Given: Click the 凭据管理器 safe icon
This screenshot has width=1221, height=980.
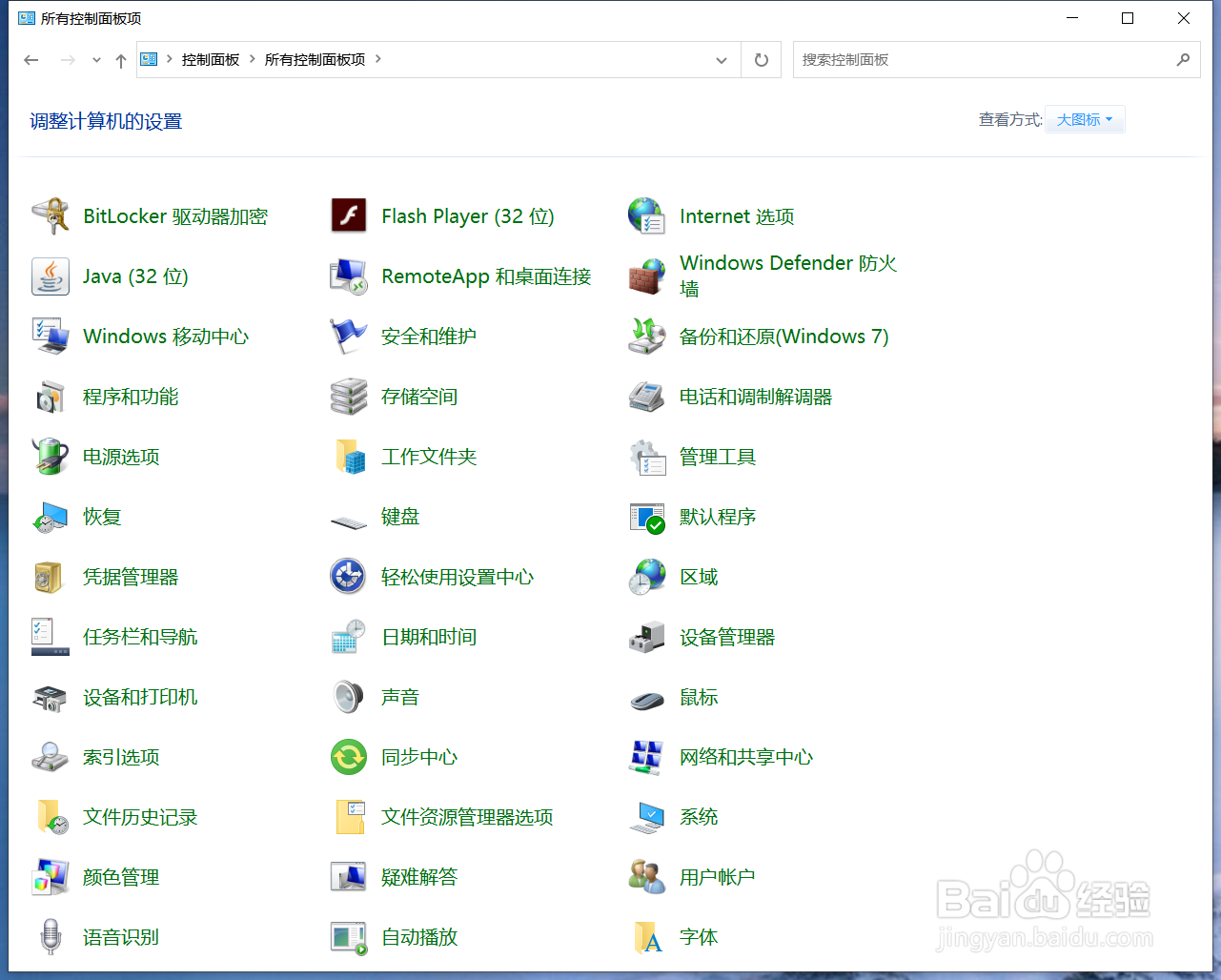Looking at the screenshot, I should (51, 577).
